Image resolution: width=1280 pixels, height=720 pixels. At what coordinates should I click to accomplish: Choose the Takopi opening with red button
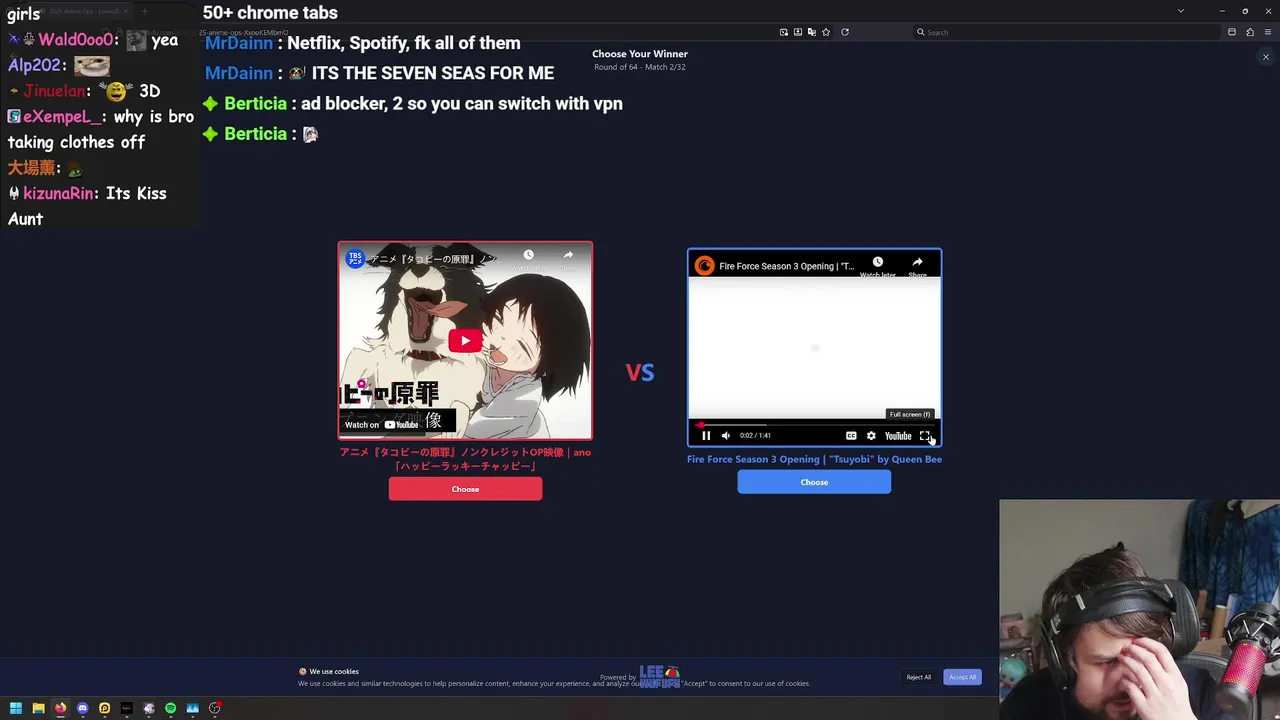click(x=465, y=489)
